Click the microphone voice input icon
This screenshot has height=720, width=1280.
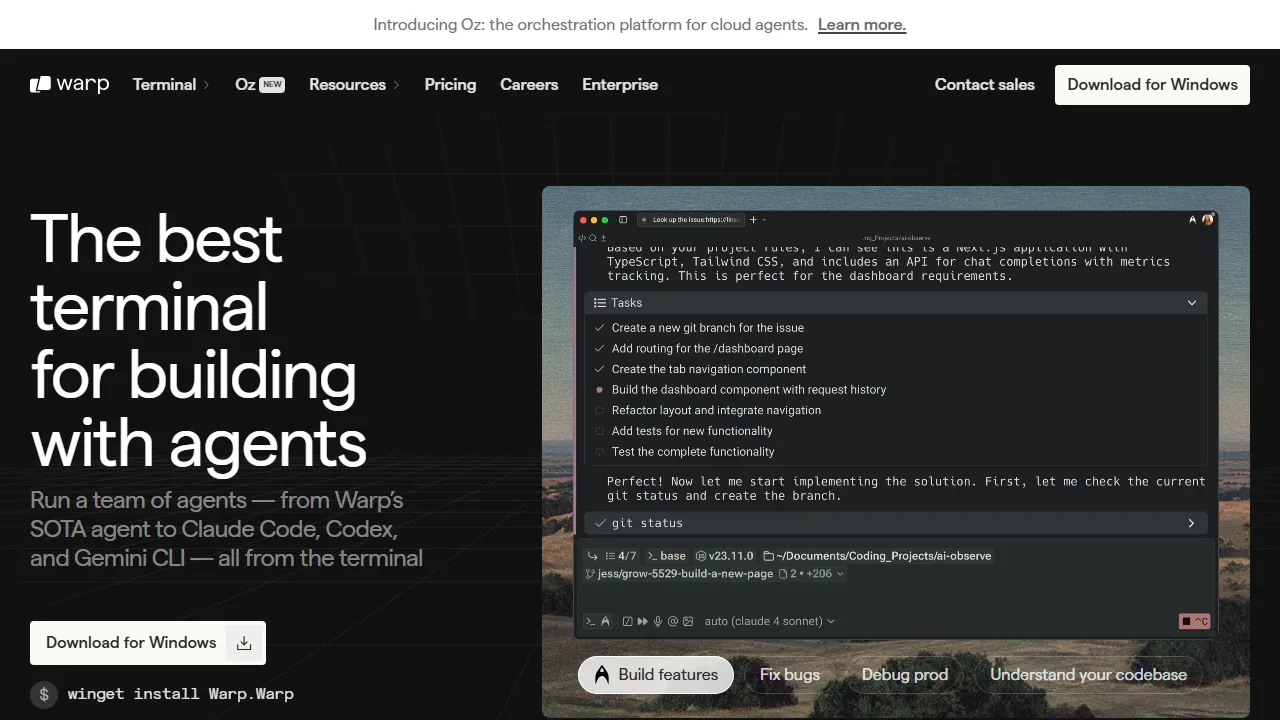(x=658, y=621)
